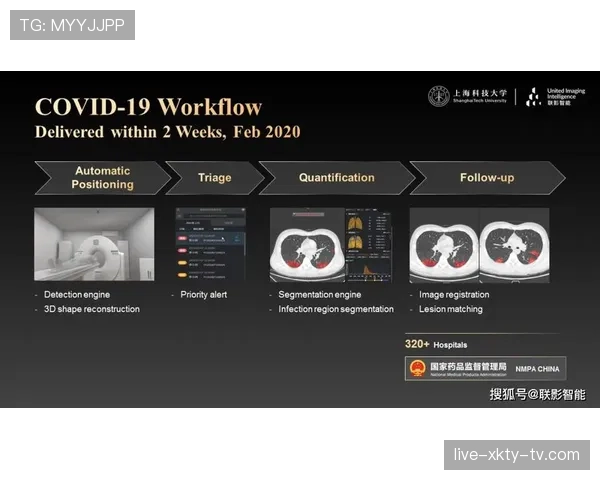The width and height of the screenshot is (600, 480).
Task: Select the Quantification stage arrow
Action: (337, 178)
